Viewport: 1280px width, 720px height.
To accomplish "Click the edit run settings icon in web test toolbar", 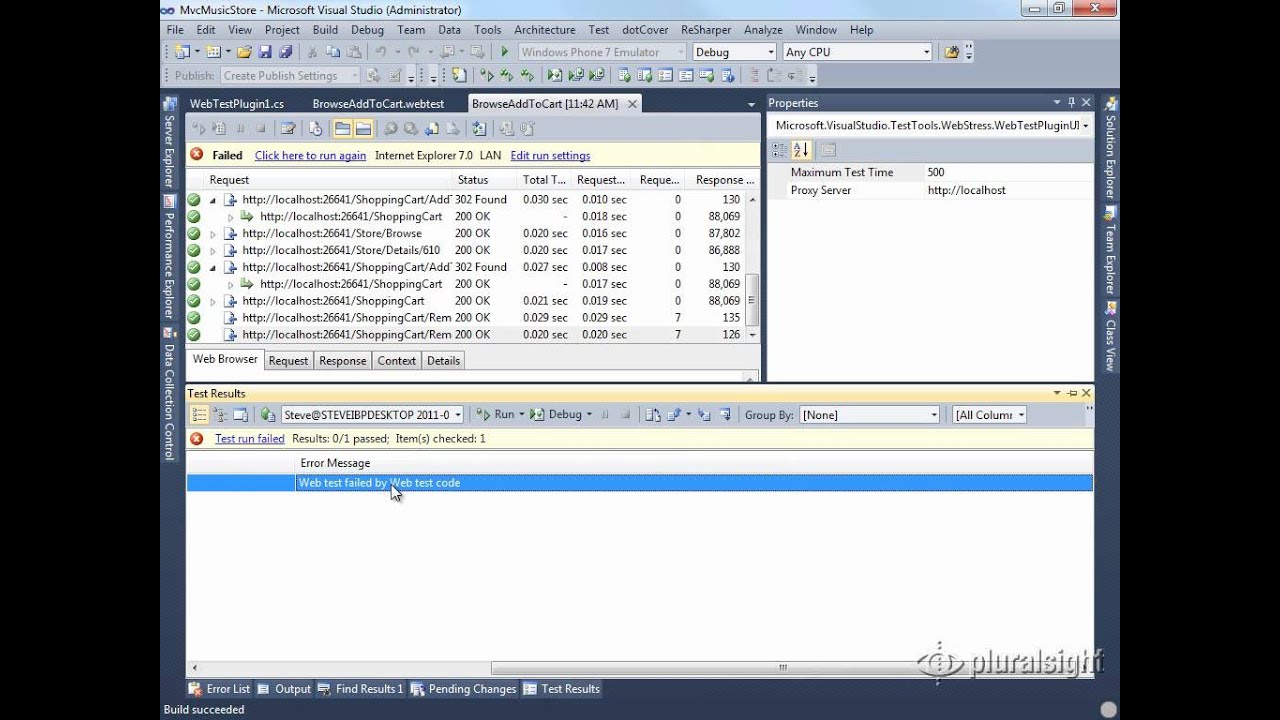I will (x=288, y=128).
